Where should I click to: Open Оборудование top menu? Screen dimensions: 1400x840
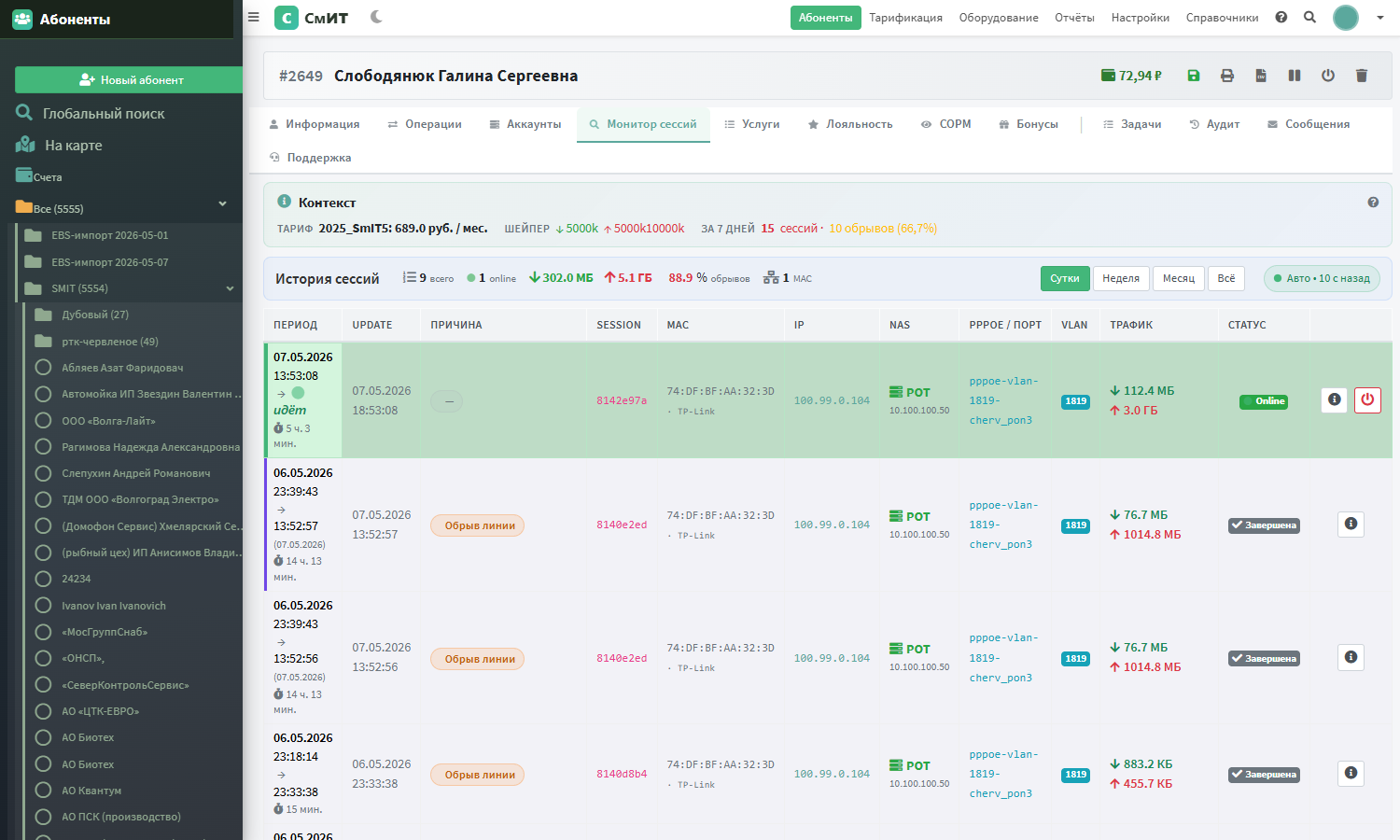[x=999, y=18]
